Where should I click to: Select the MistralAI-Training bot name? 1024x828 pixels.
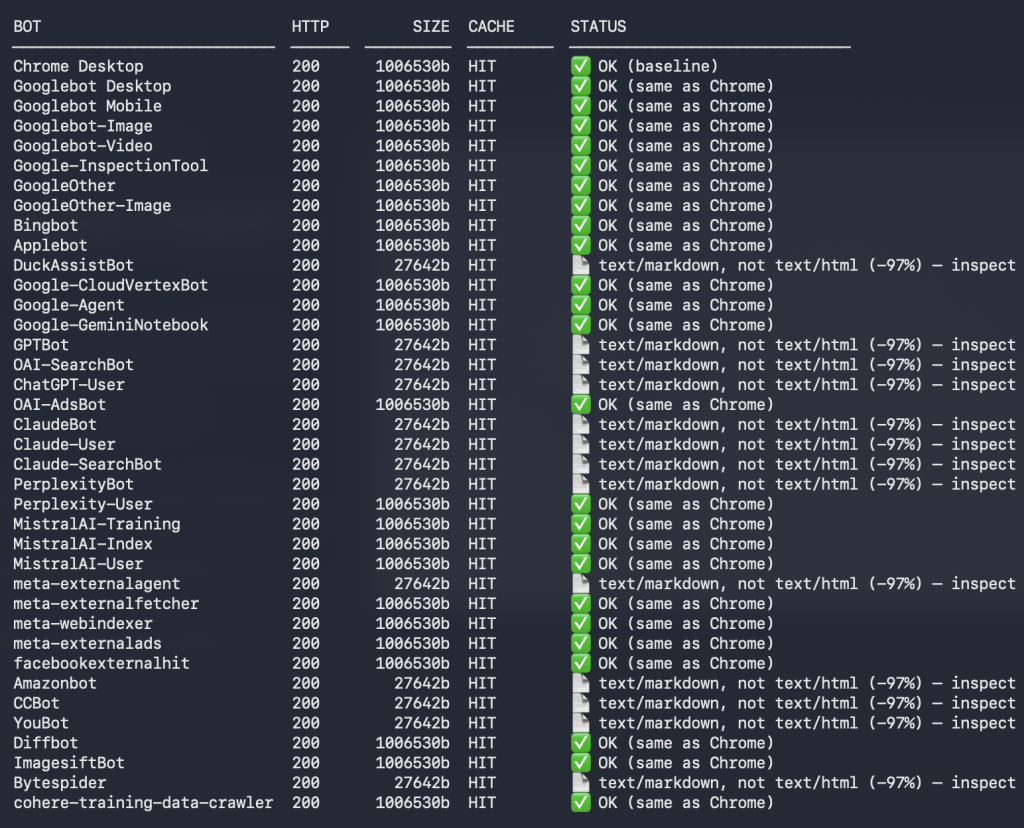[97, 524]
